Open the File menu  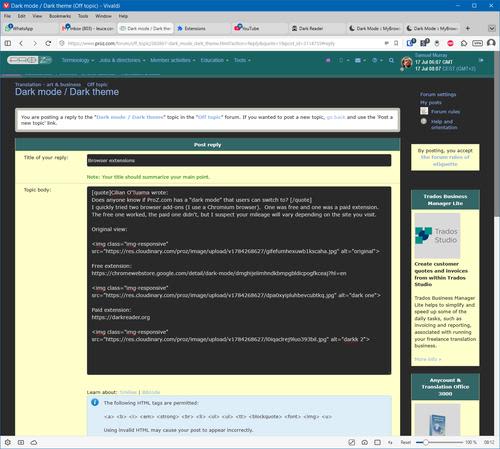pyautogui.click(x=7, y=16)
